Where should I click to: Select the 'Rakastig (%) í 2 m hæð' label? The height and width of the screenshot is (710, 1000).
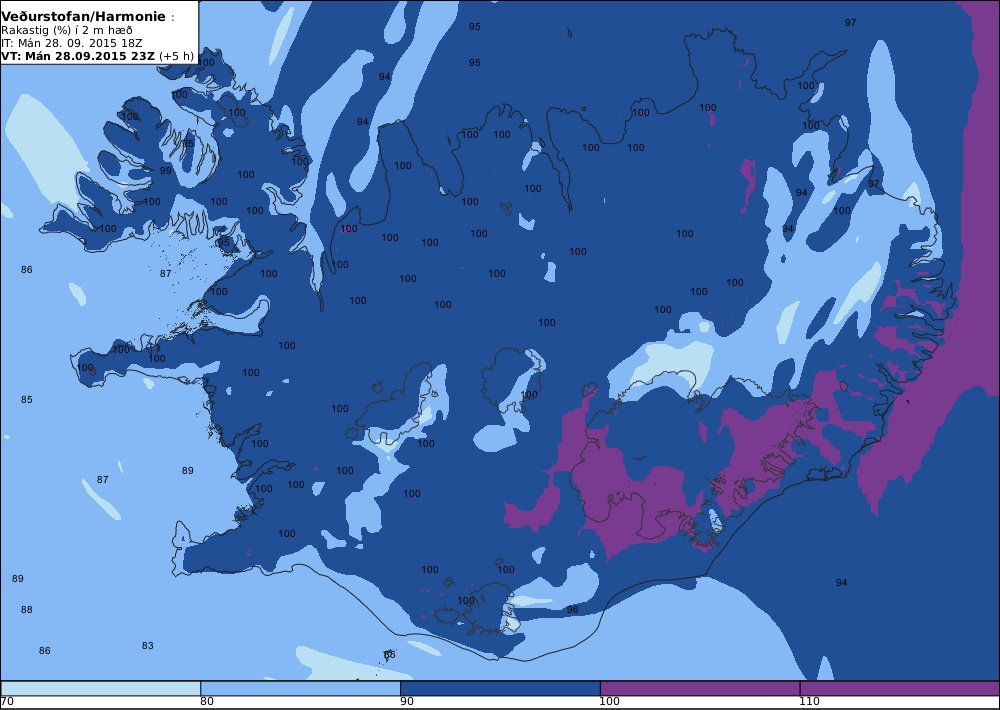click(67, 31)
